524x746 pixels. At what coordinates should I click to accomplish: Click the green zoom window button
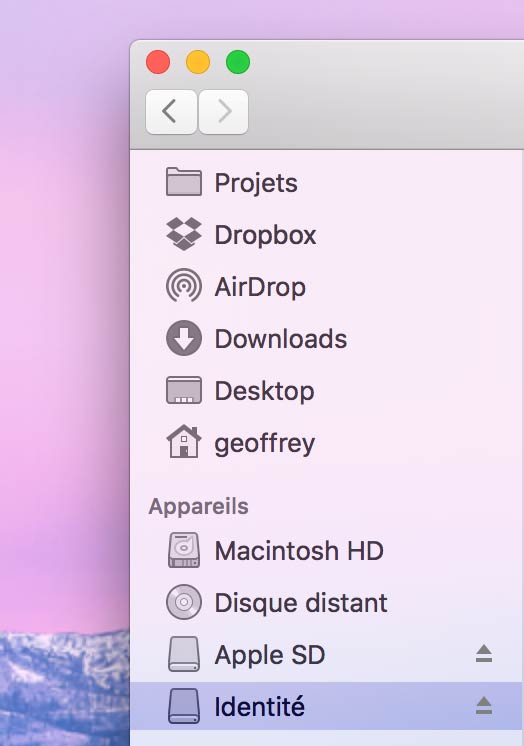238,62
